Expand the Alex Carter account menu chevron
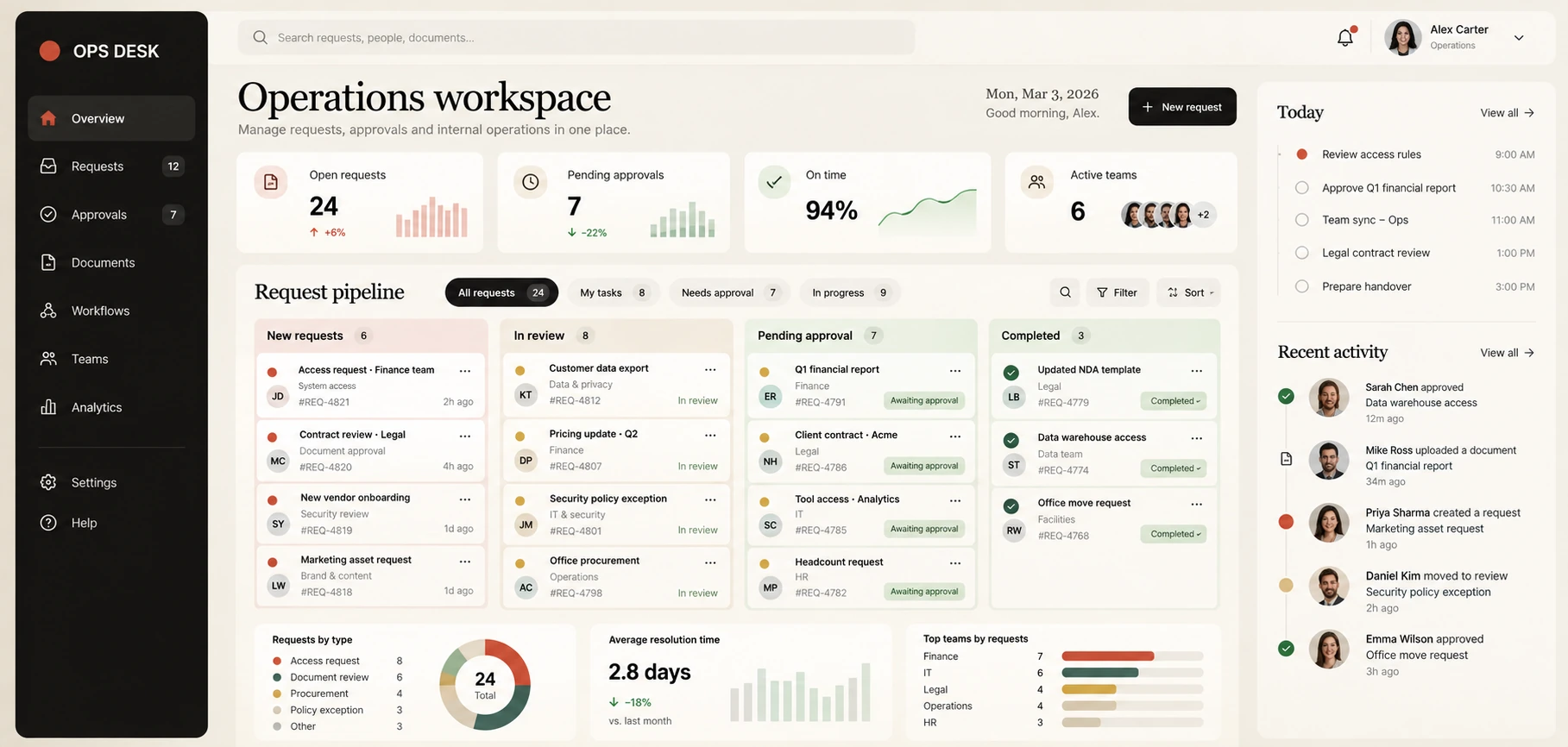Image resolution: width=1568 pixels, height=747 pixels. 1519,38
